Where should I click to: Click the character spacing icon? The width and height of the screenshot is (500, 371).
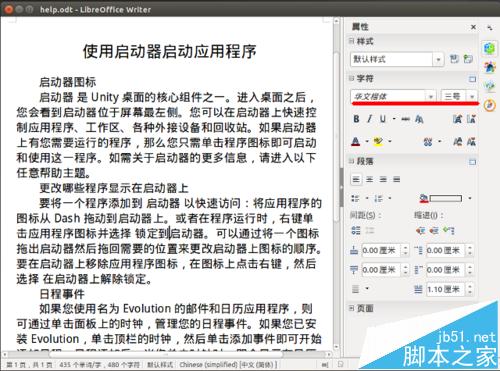[x=428, y=142]
